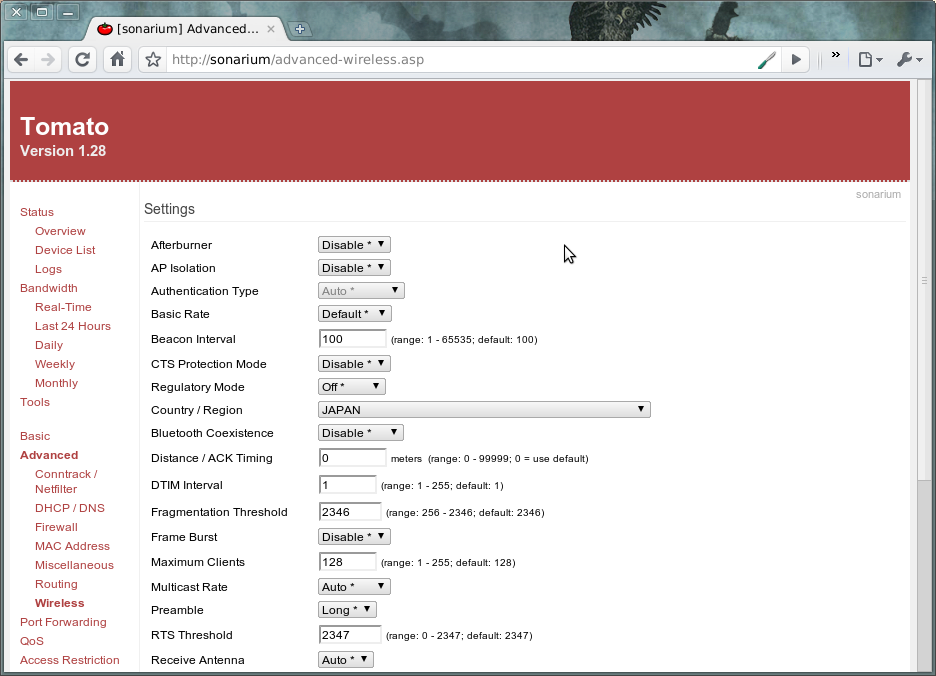Screen dimensions: 936x676
Task: Click the vertical page scrollbar
Action: pos(924,280)
